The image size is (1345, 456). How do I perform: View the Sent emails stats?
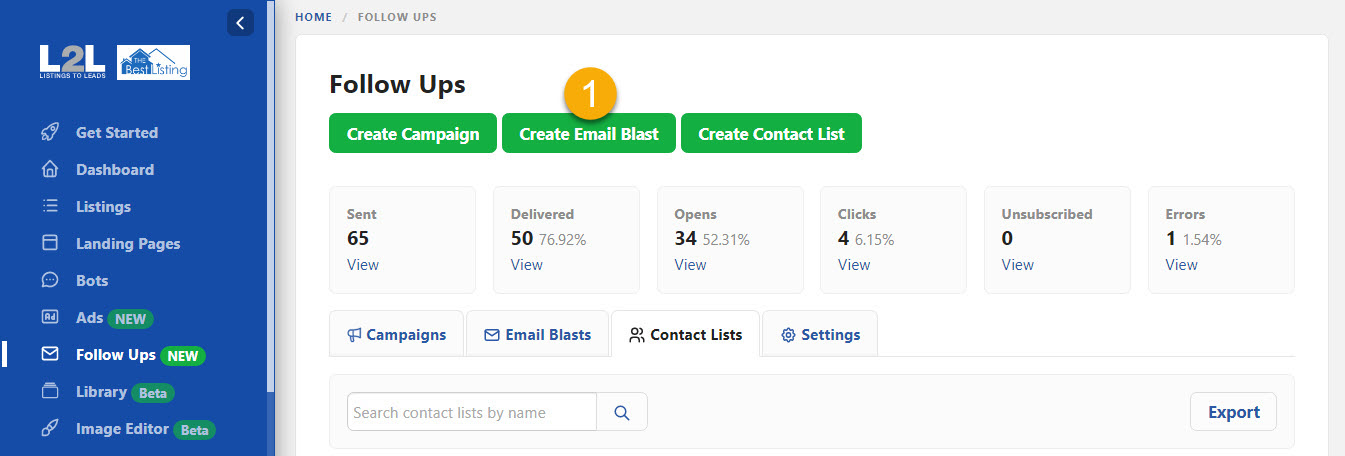363,264
